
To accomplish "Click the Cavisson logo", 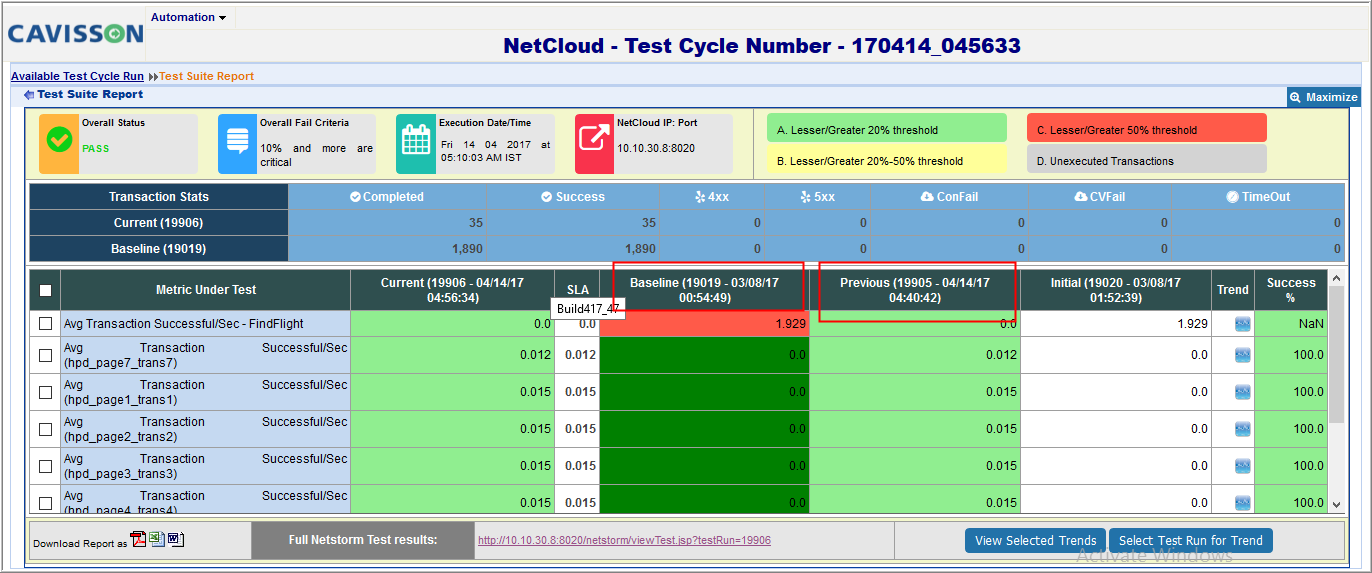I will [76, 34].
